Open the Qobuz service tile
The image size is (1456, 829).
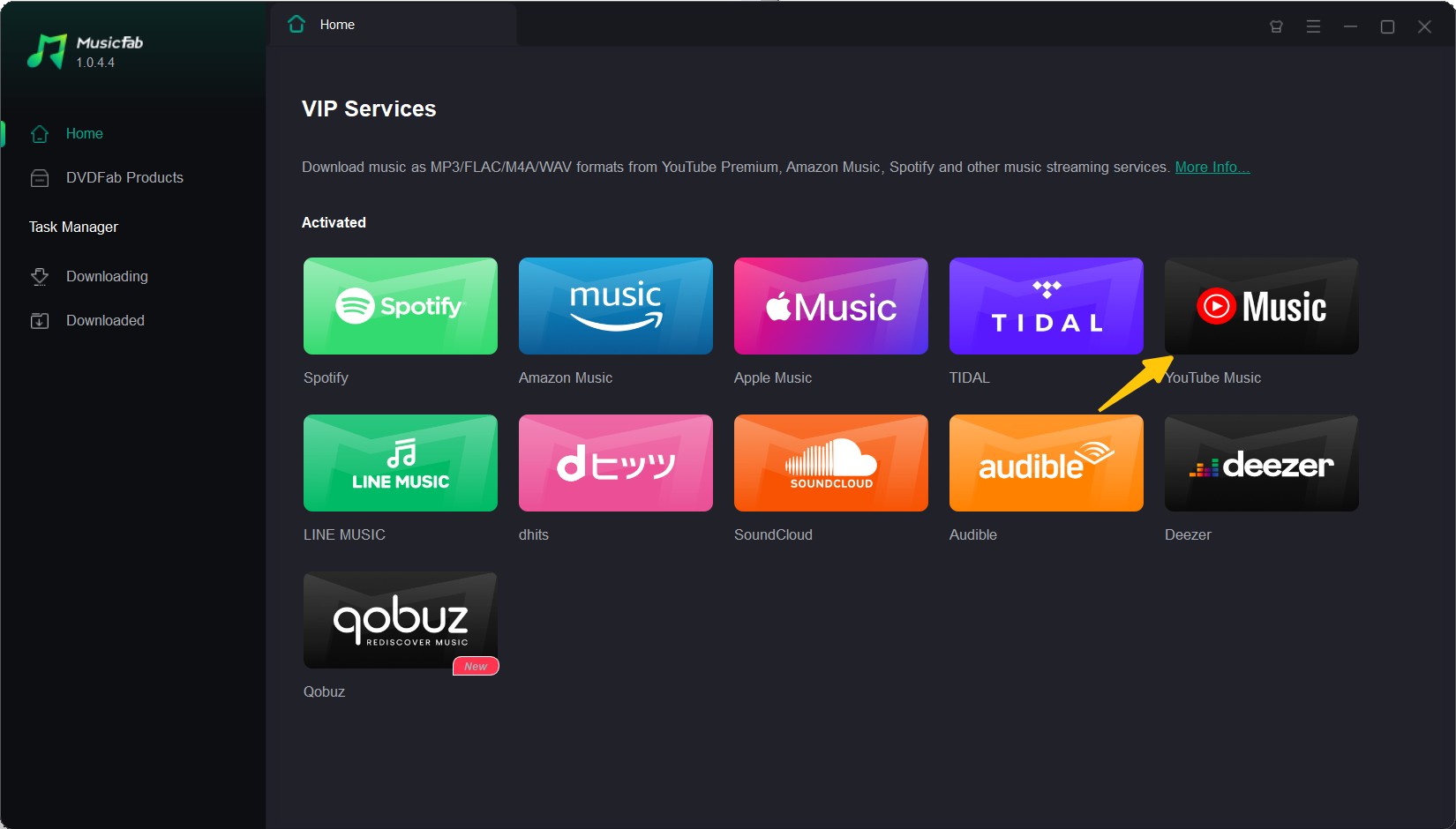401,620
